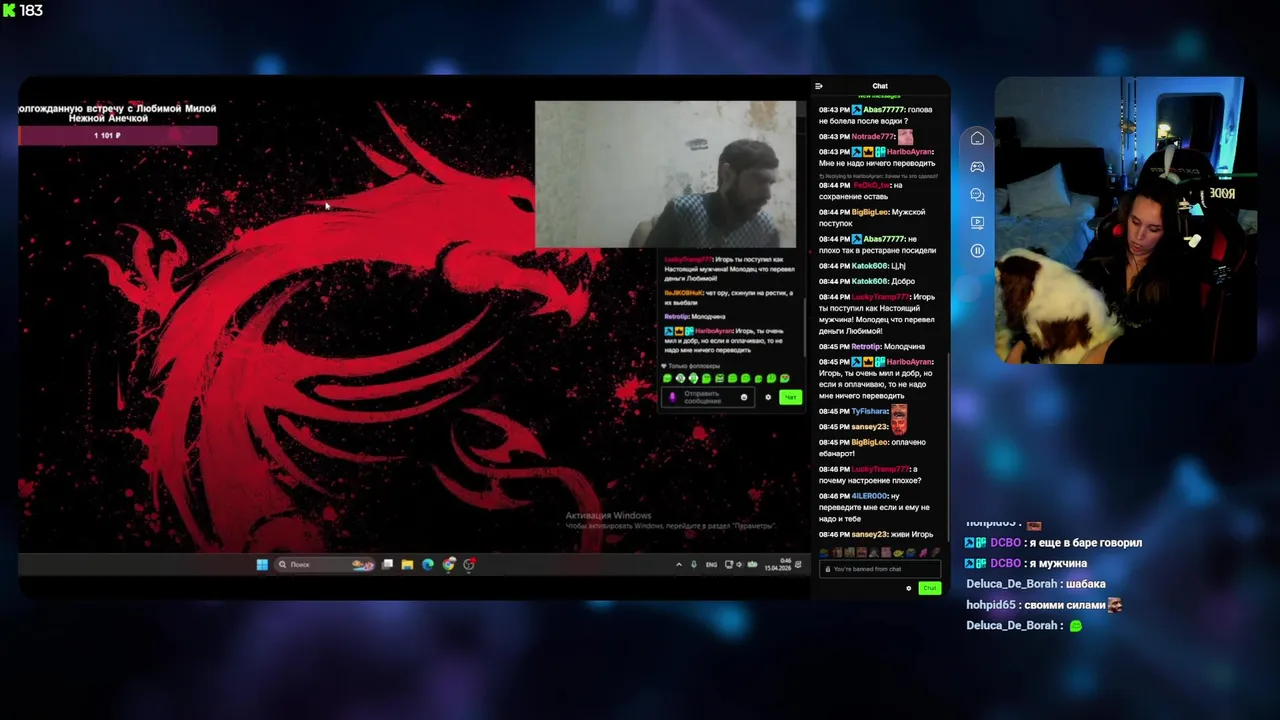
Task: Click Deluca_De_Borah message шабака
Action: pyautogui.click(x=1035, y=584)
